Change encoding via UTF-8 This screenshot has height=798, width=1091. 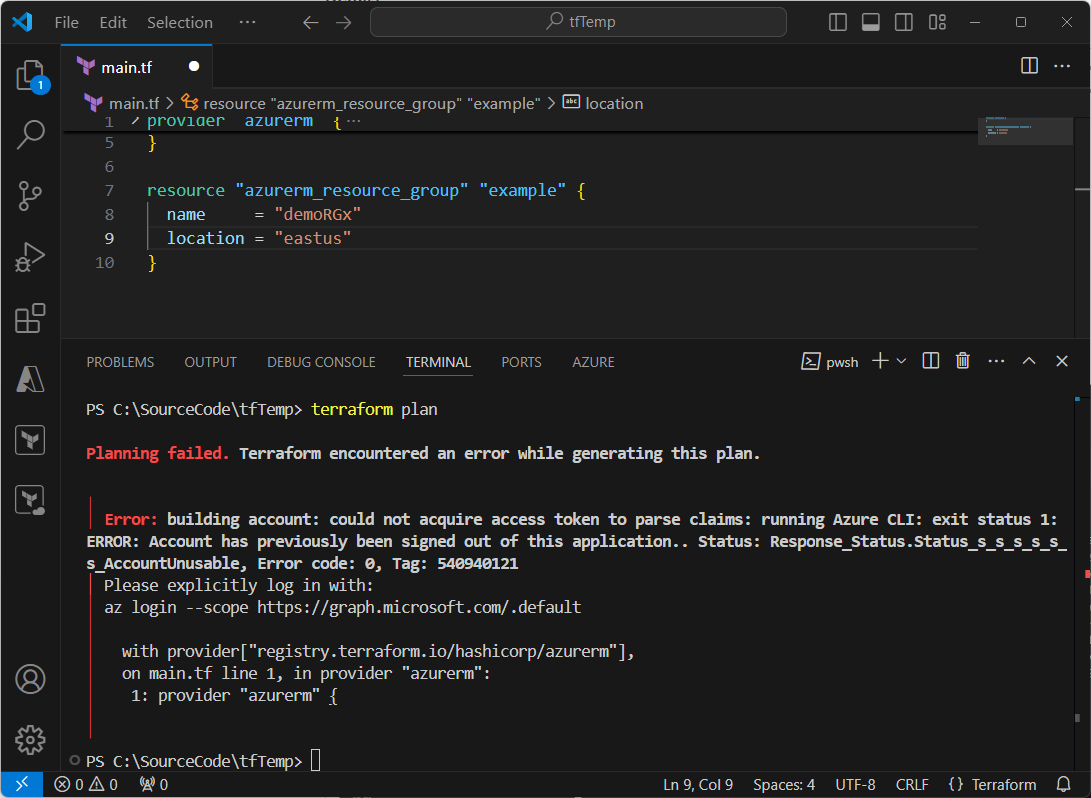[x=855, y=784]
